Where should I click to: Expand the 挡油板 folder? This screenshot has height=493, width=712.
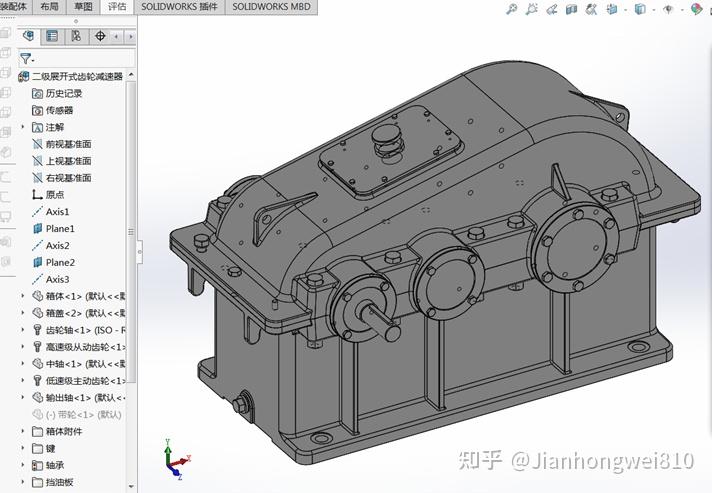coord(23,482)
